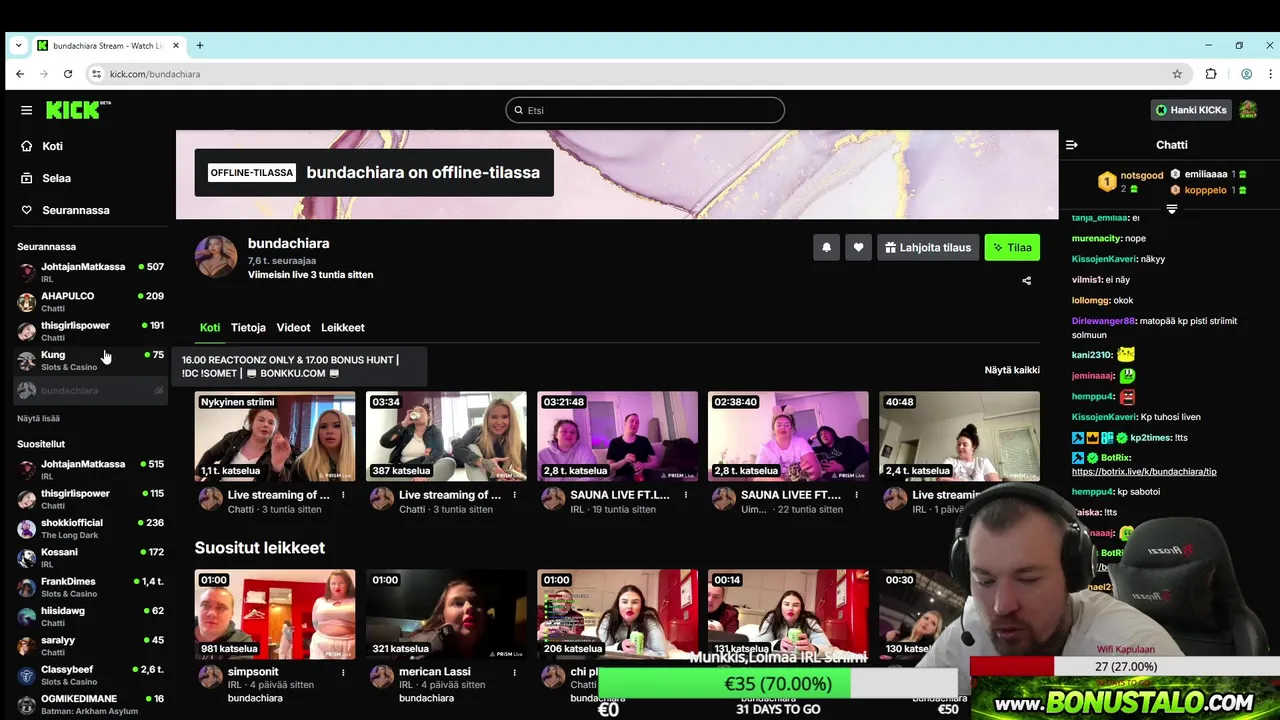Screen dimensions: 1280x720
Task: Open options for 387 katselua video
Action: (x=514, y=495)
